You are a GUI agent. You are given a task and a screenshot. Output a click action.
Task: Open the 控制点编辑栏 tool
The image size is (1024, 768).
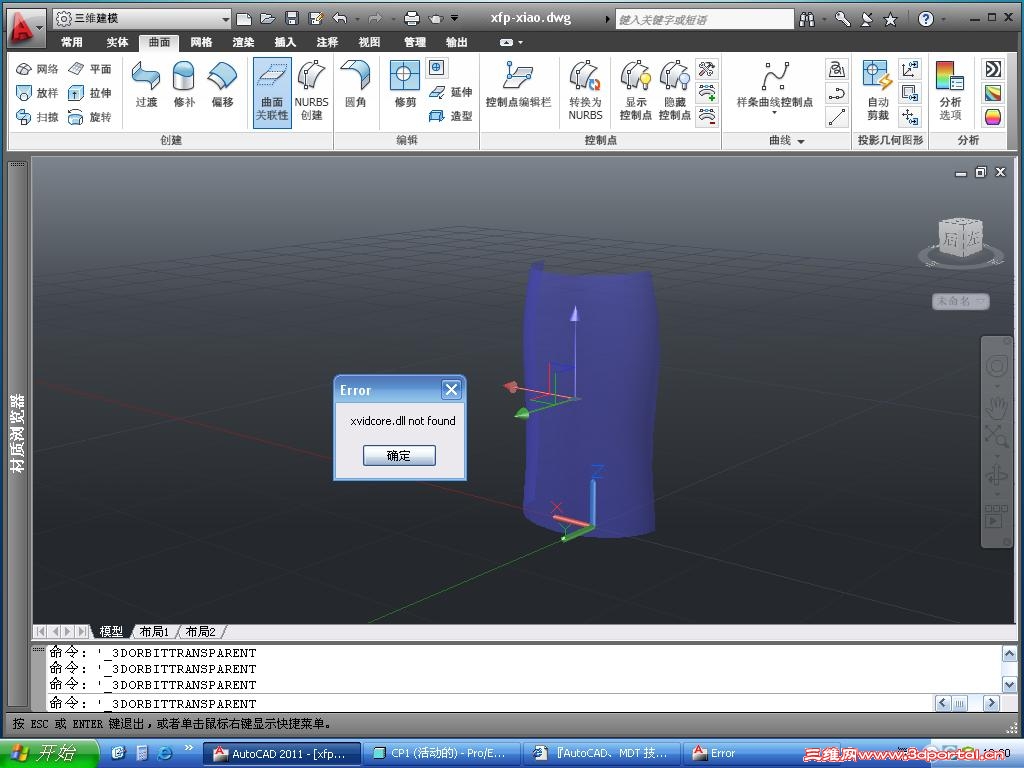tap(519, 84)
